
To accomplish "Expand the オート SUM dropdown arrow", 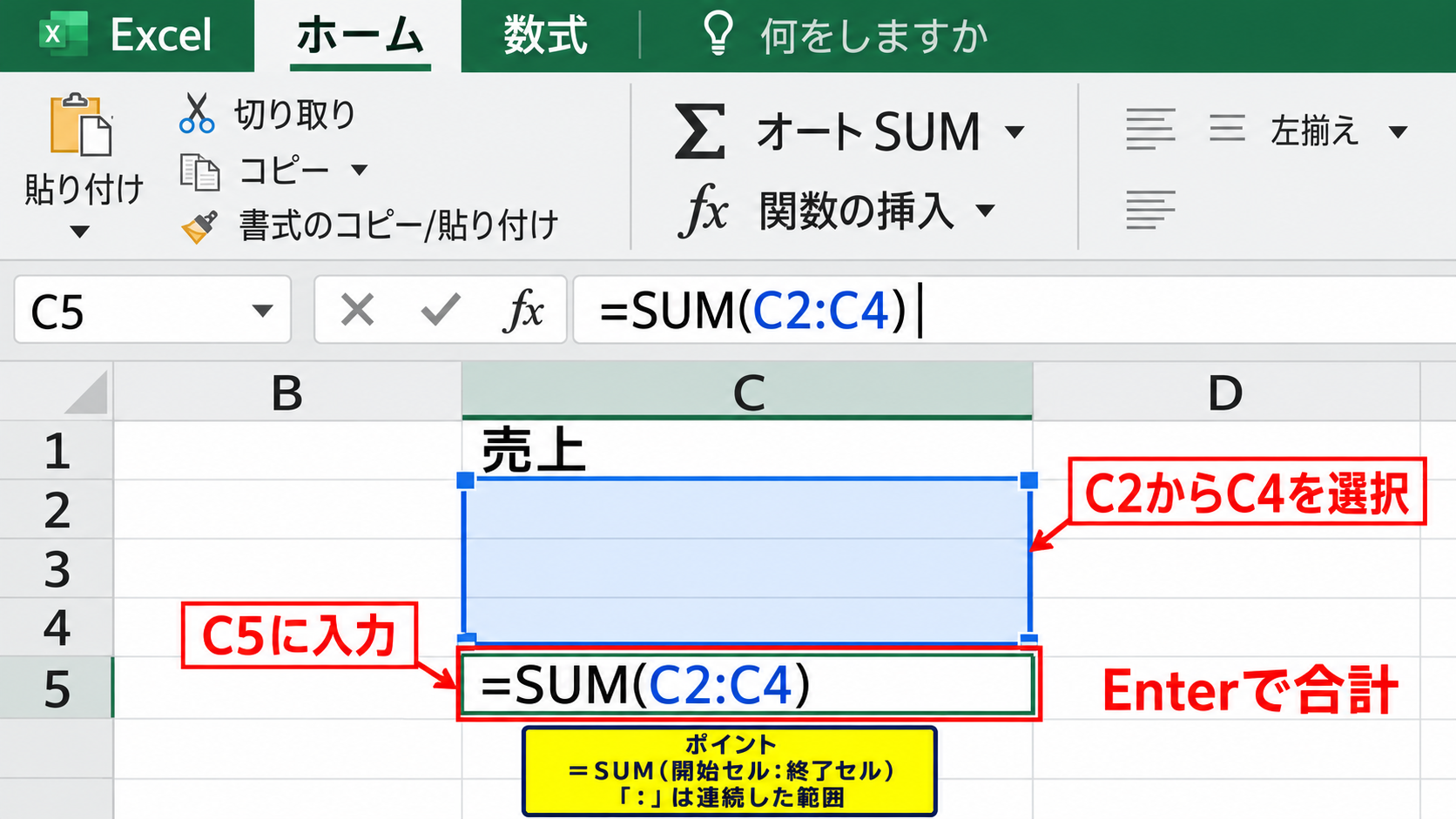I will (x=1014, y=132).
